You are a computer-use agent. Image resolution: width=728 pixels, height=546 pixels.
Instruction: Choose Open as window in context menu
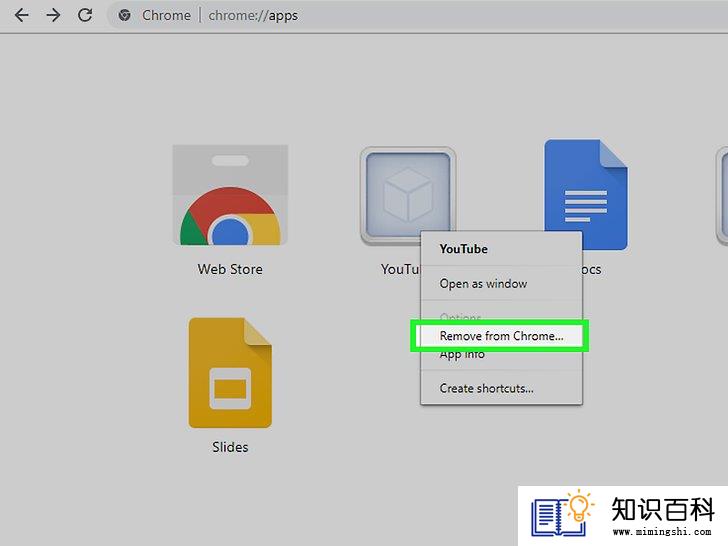[501, 284]
